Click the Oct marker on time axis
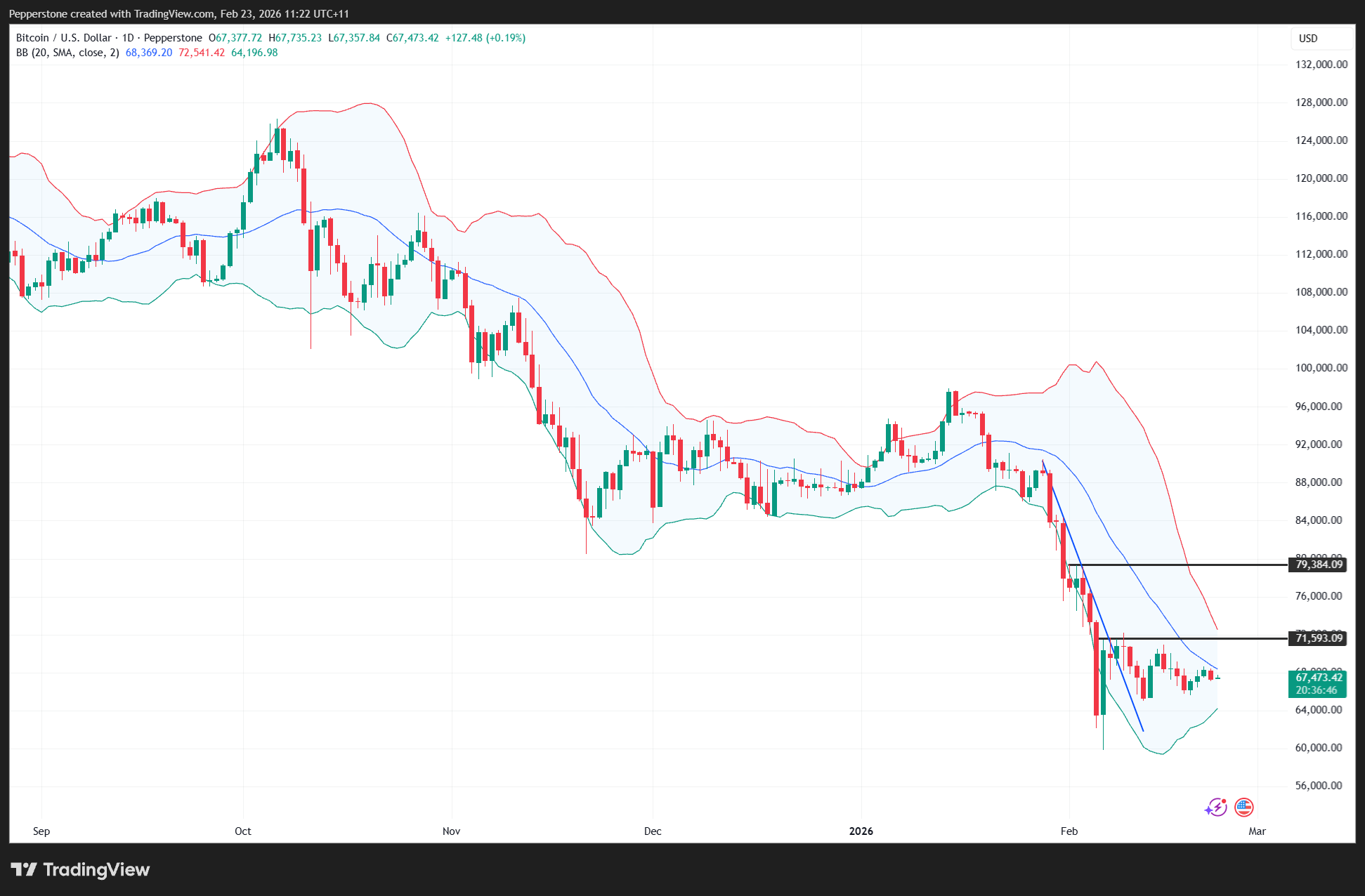 pos(242,831)
